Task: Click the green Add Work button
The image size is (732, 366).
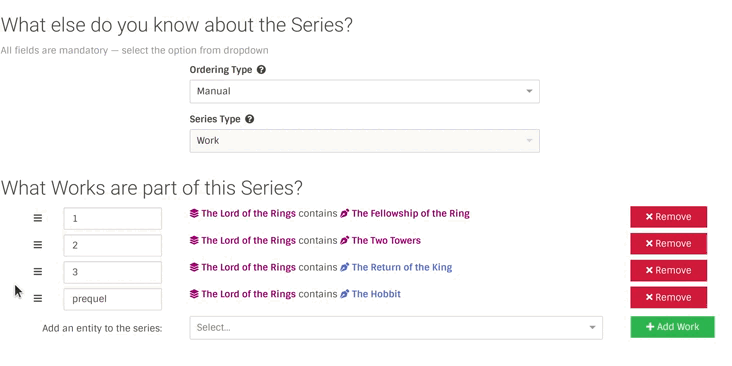Action: (x=672, y=327)
